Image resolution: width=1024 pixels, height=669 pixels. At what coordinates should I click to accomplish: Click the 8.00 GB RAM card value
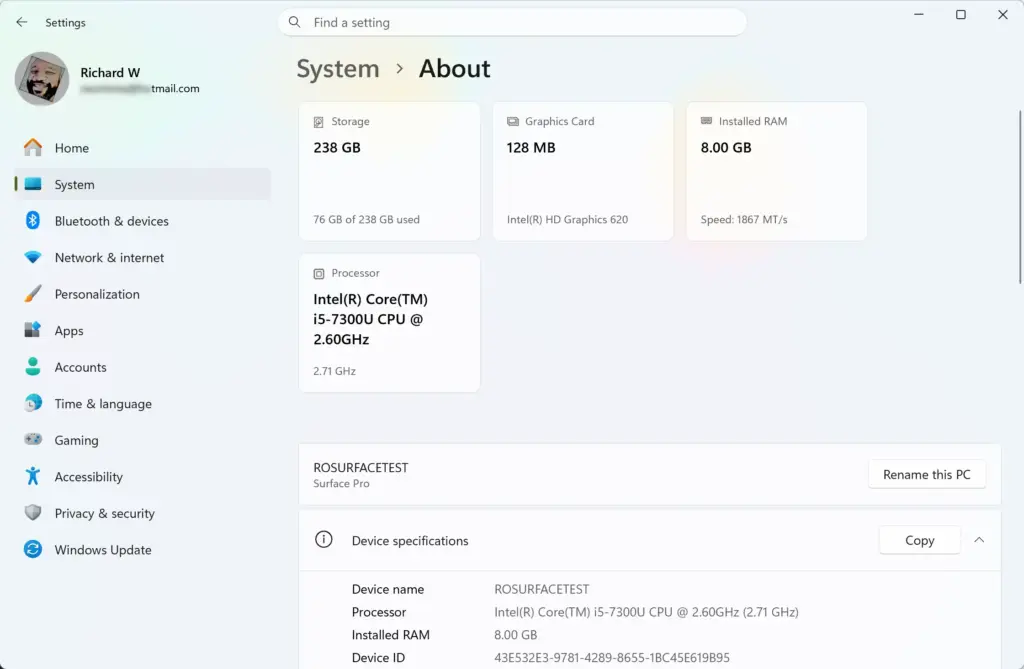point(726,148)
